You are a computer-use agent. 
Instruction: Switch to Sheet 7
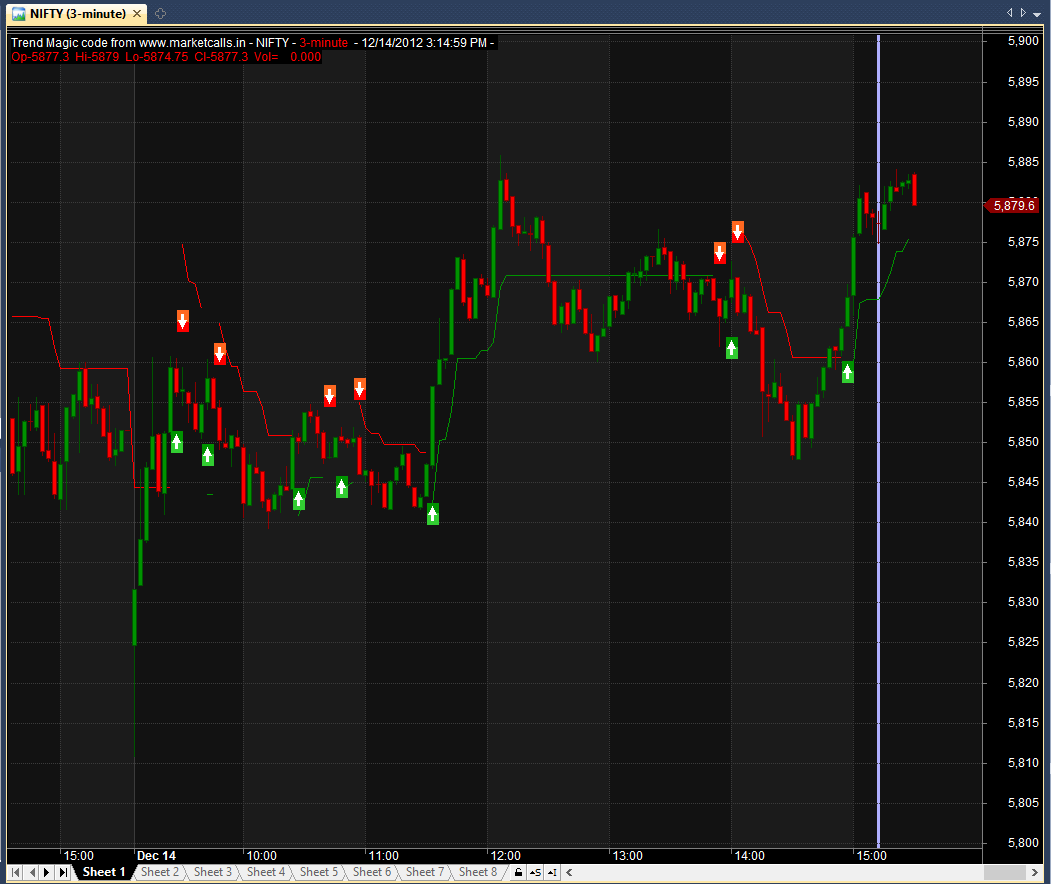(x=424, y=872)
